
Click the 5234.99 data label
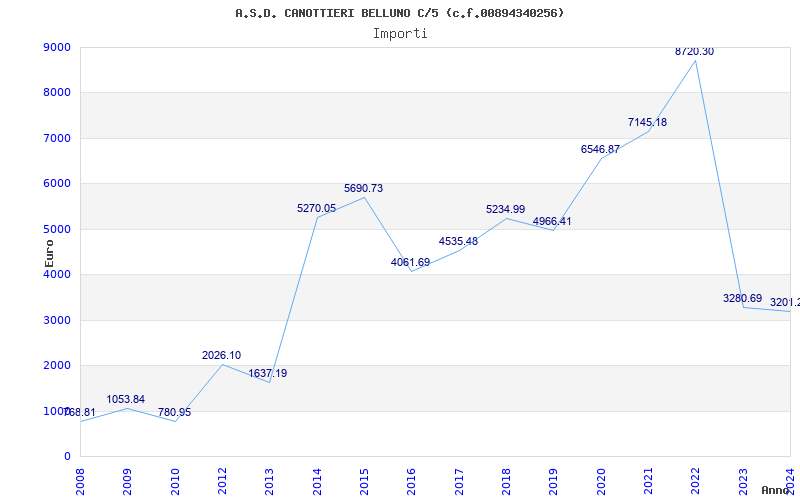pyautogui.click(x=505, y=209)
